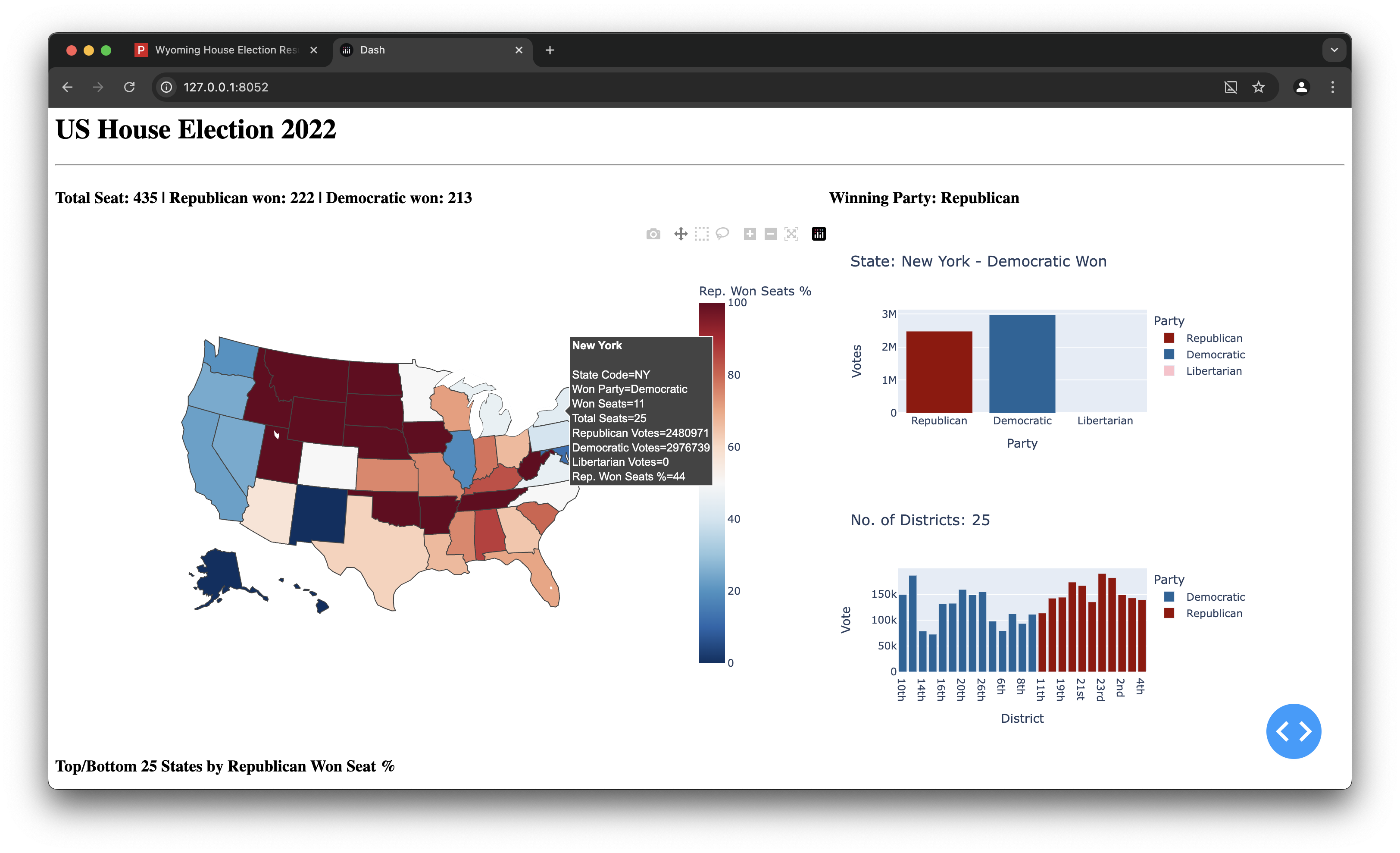The height and width of the screenshot is (853, 1400).
Task: Zoom in using the plus icon on the modebar
Action: (x=750, y=234)
